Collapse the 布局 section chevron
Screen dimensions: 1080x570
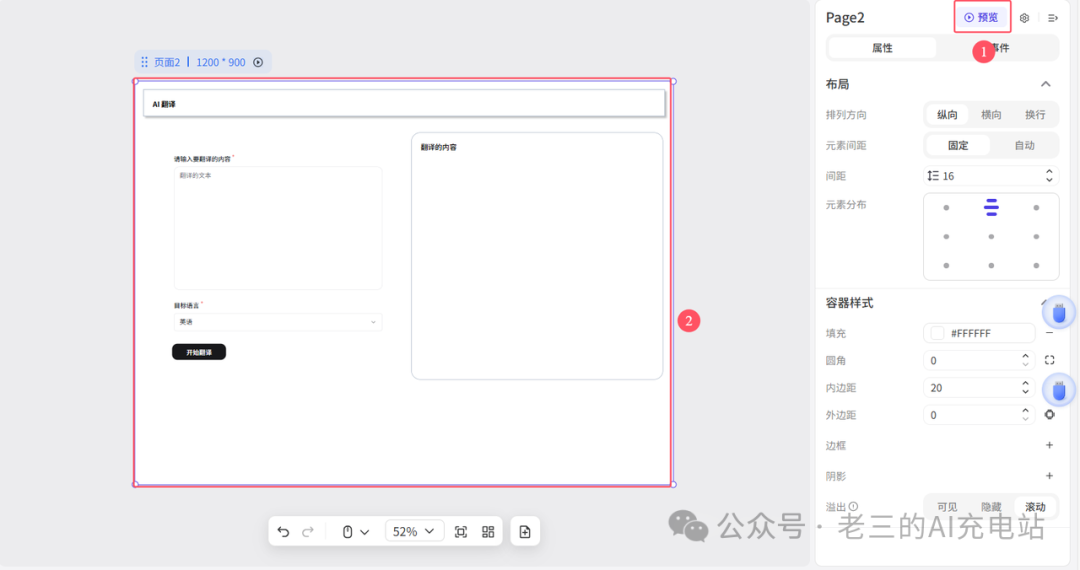tap(1046, 84)
